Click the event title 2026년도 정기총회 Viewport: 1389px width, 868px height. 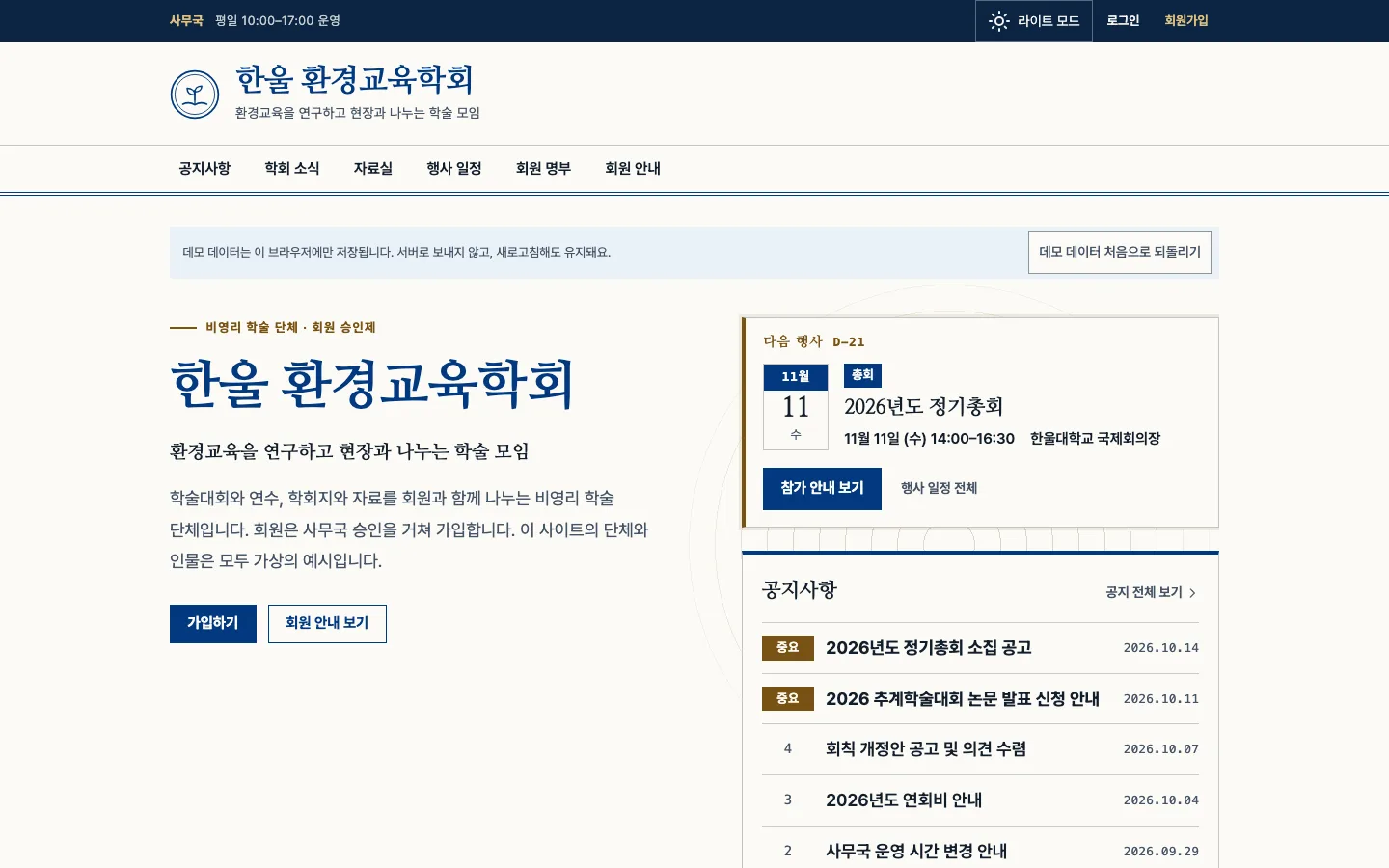click(x=924, y=407)
